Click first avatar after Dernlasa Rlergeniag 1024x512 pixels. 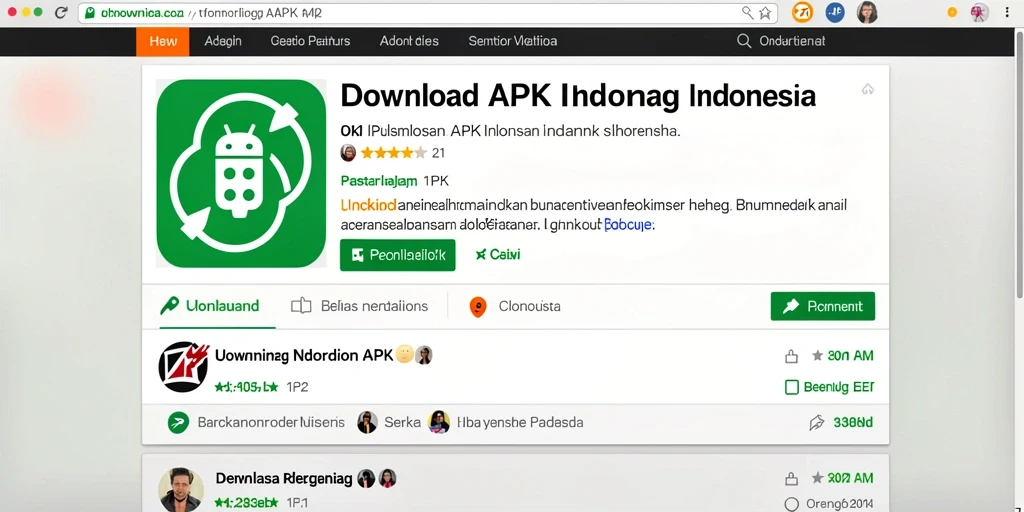[x=366, y=479]
